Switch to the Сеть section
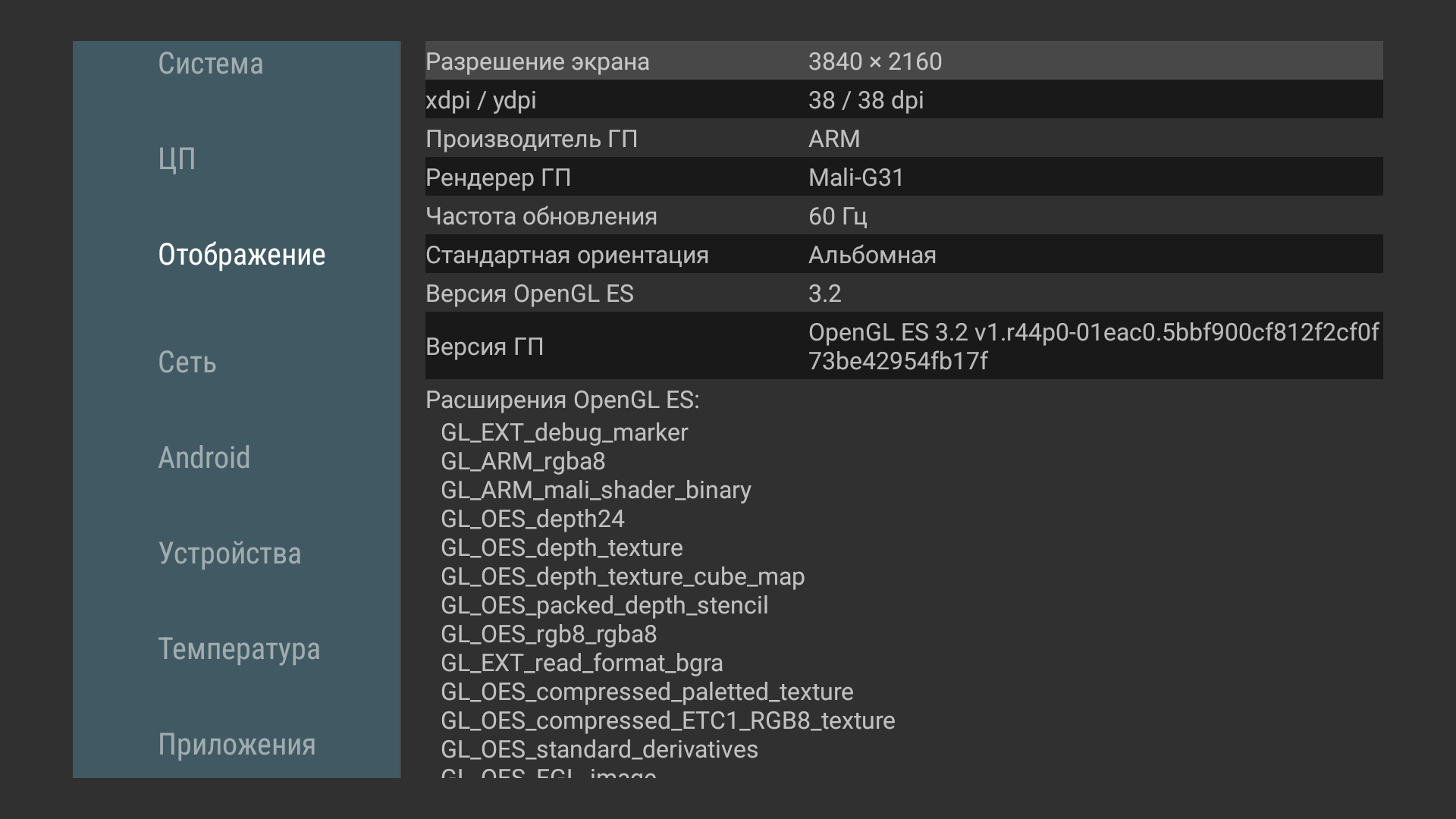Viewport: 1456px width, 819px height. pos(187,362)
